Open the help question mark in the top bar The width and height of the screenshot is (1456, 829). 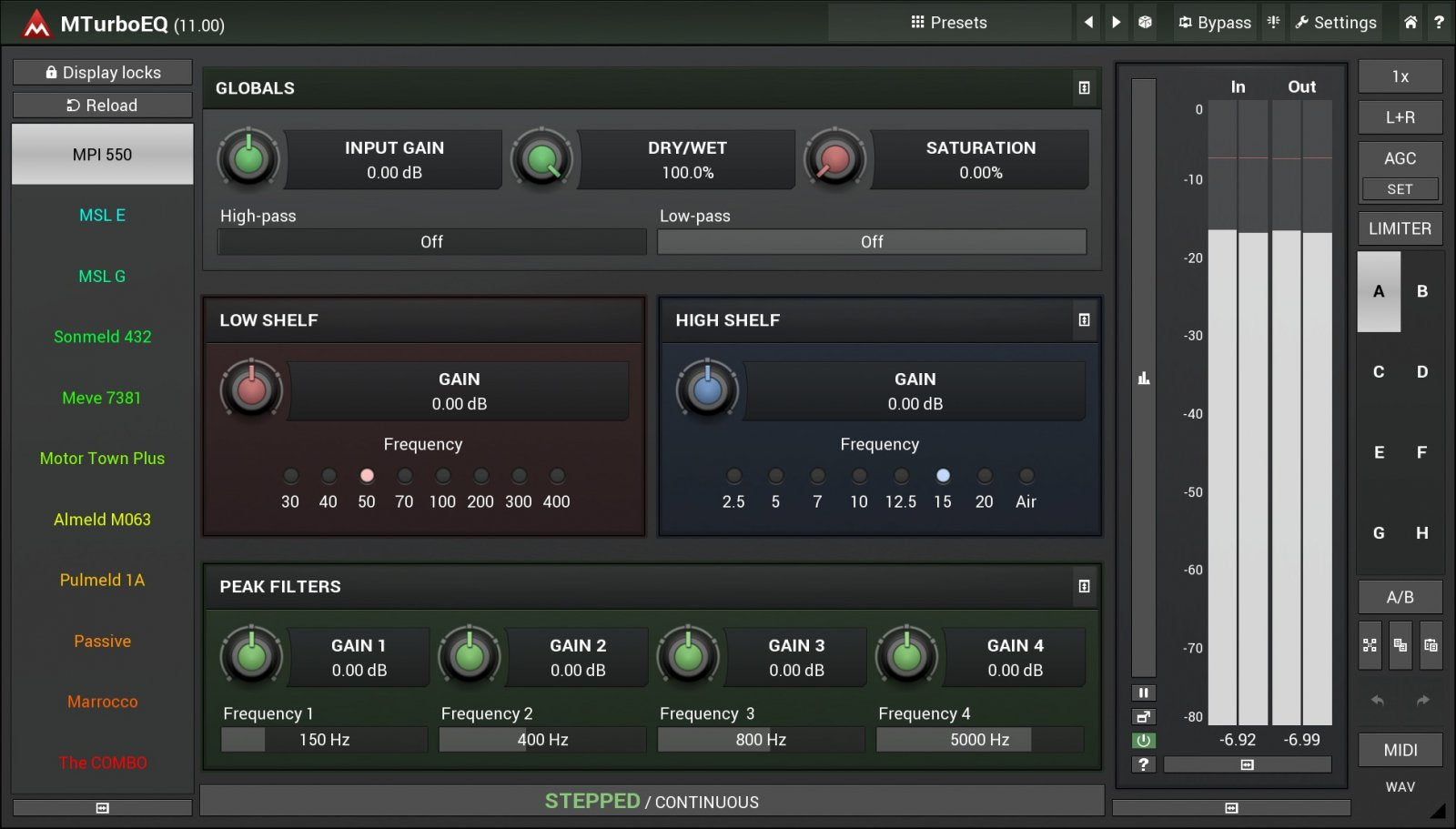[1439, 23]
